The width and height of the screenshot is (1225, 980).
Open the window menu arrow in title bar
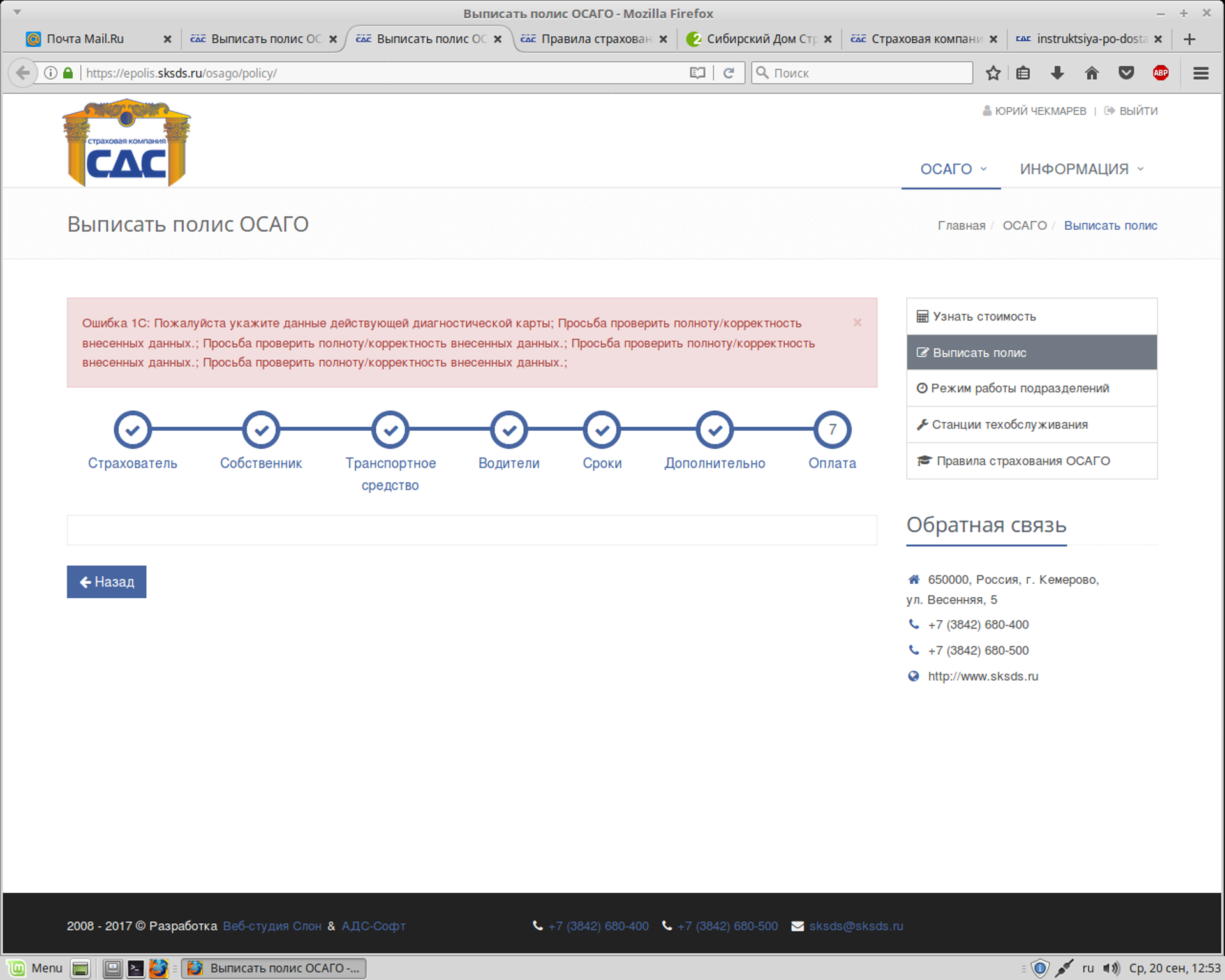coord(17,12)
